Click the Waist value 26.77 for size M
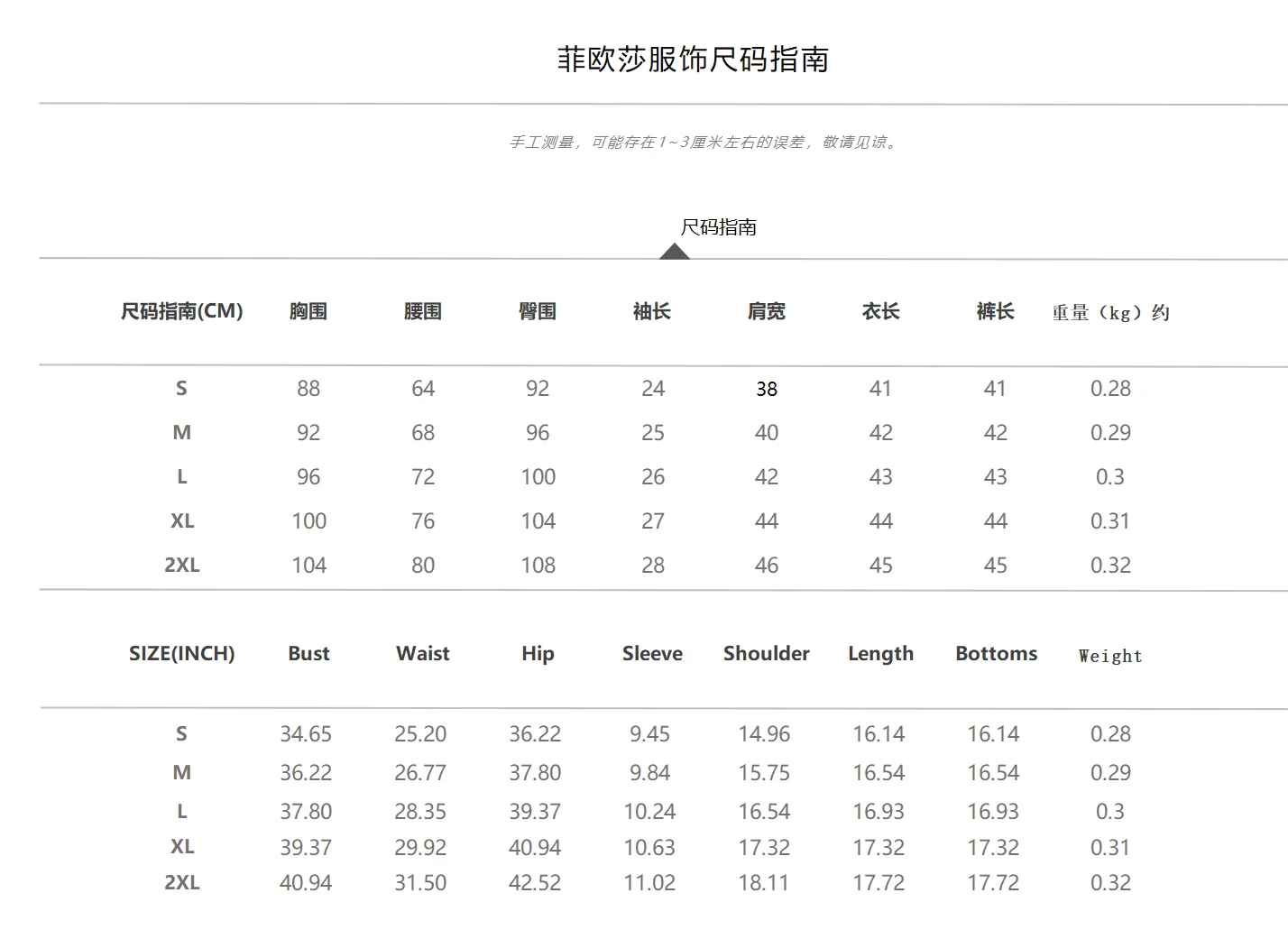 420,773
